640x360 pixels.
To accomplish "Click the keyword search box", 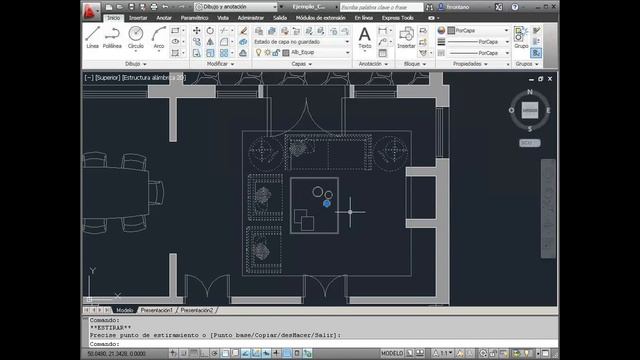I will click(x=382, y=7).
